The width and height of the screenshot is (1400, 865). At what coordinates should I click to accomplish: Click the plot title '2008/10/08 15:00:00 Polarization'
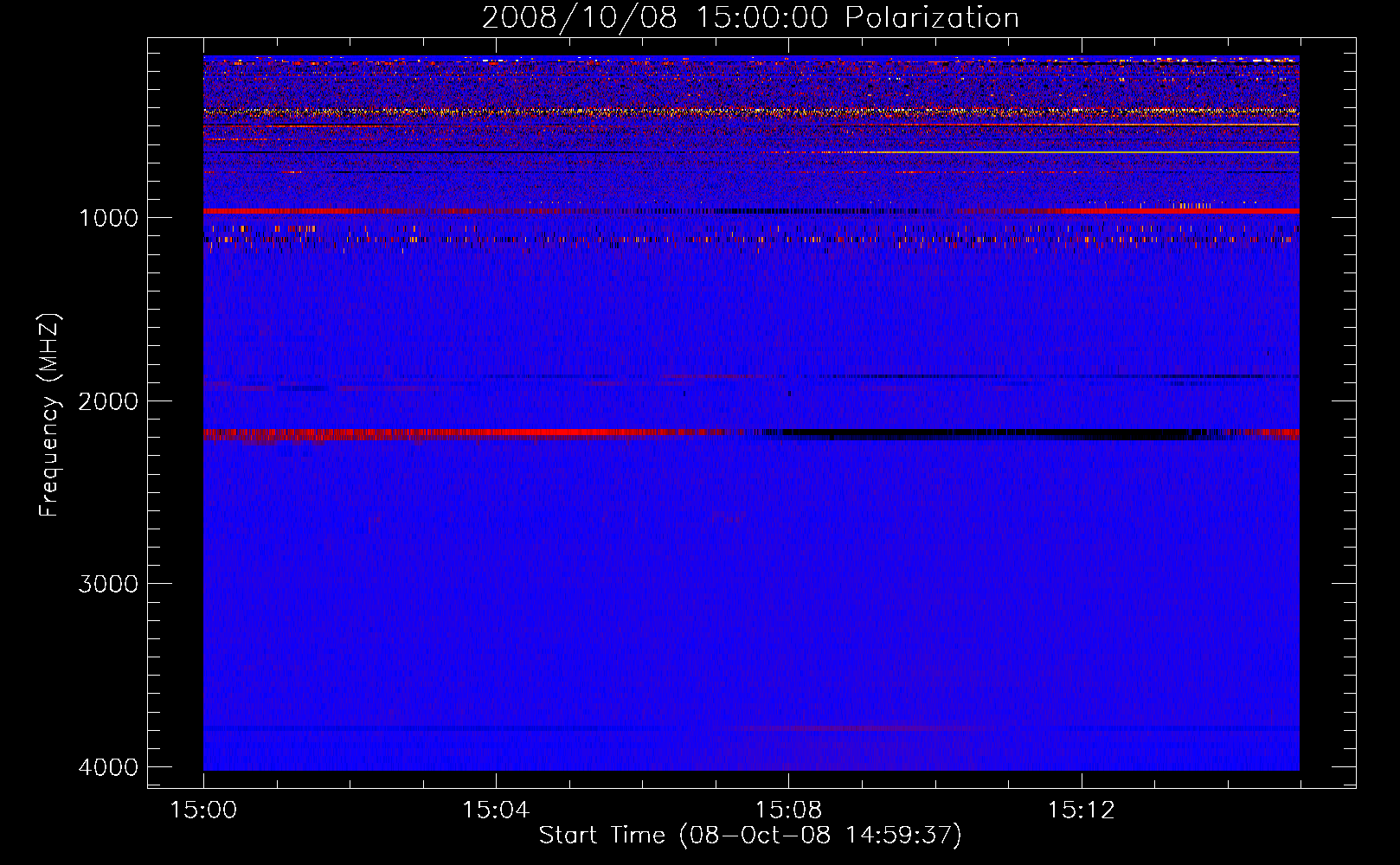(750, 17)
